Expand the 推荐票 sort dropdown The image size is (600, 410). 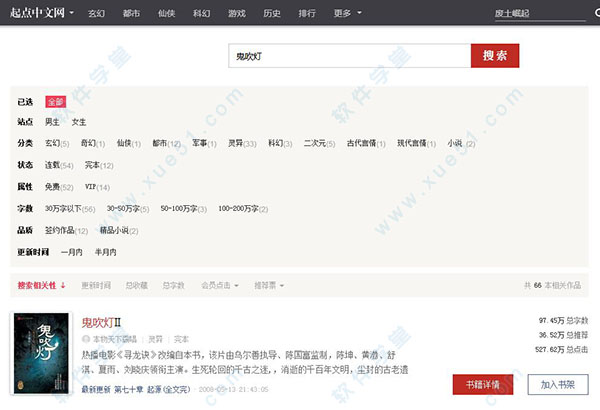[269, 285]
